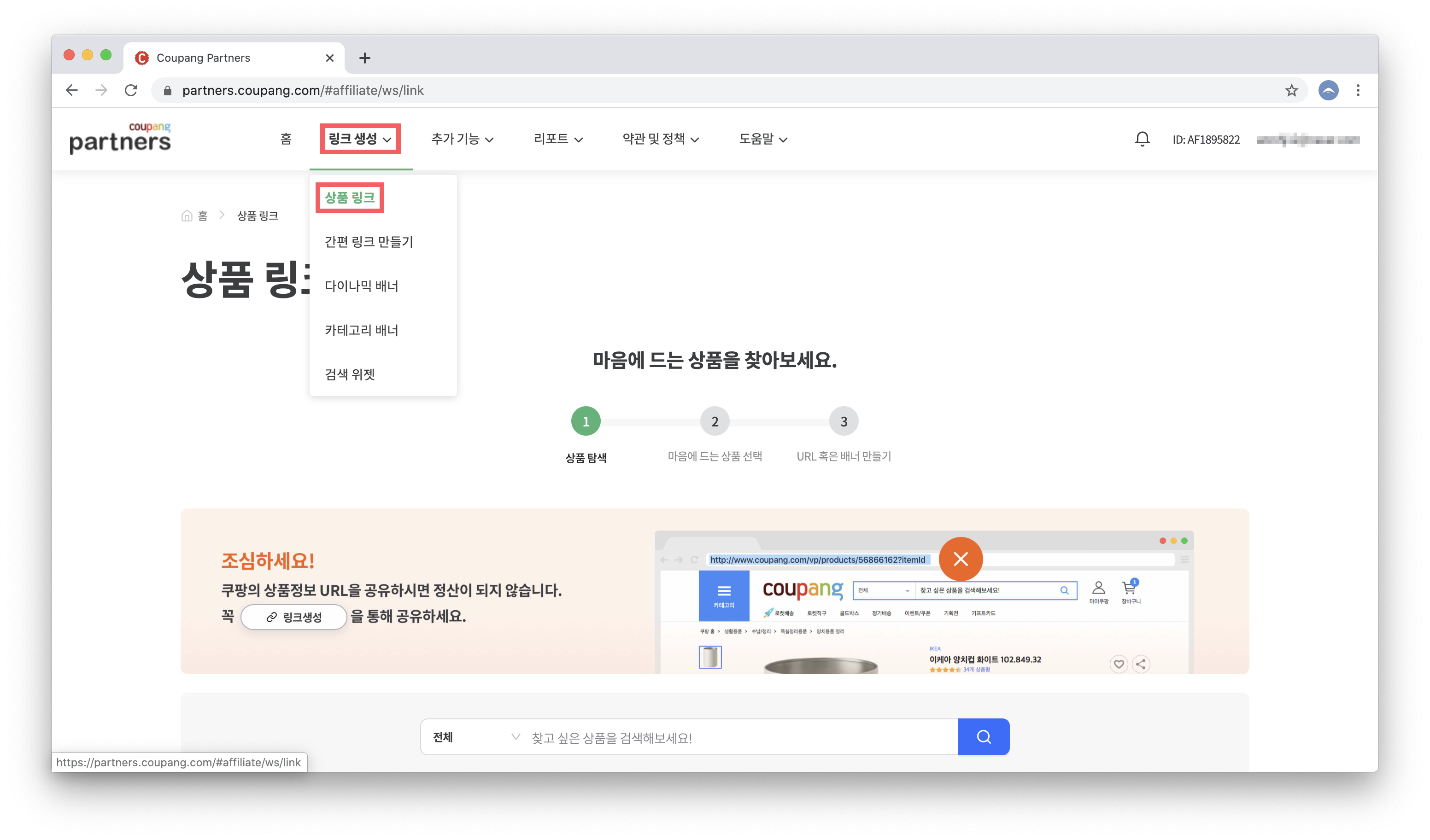Click step 2 circle
This screenshot has height=840, width=1430.
[x=715, y=421]
